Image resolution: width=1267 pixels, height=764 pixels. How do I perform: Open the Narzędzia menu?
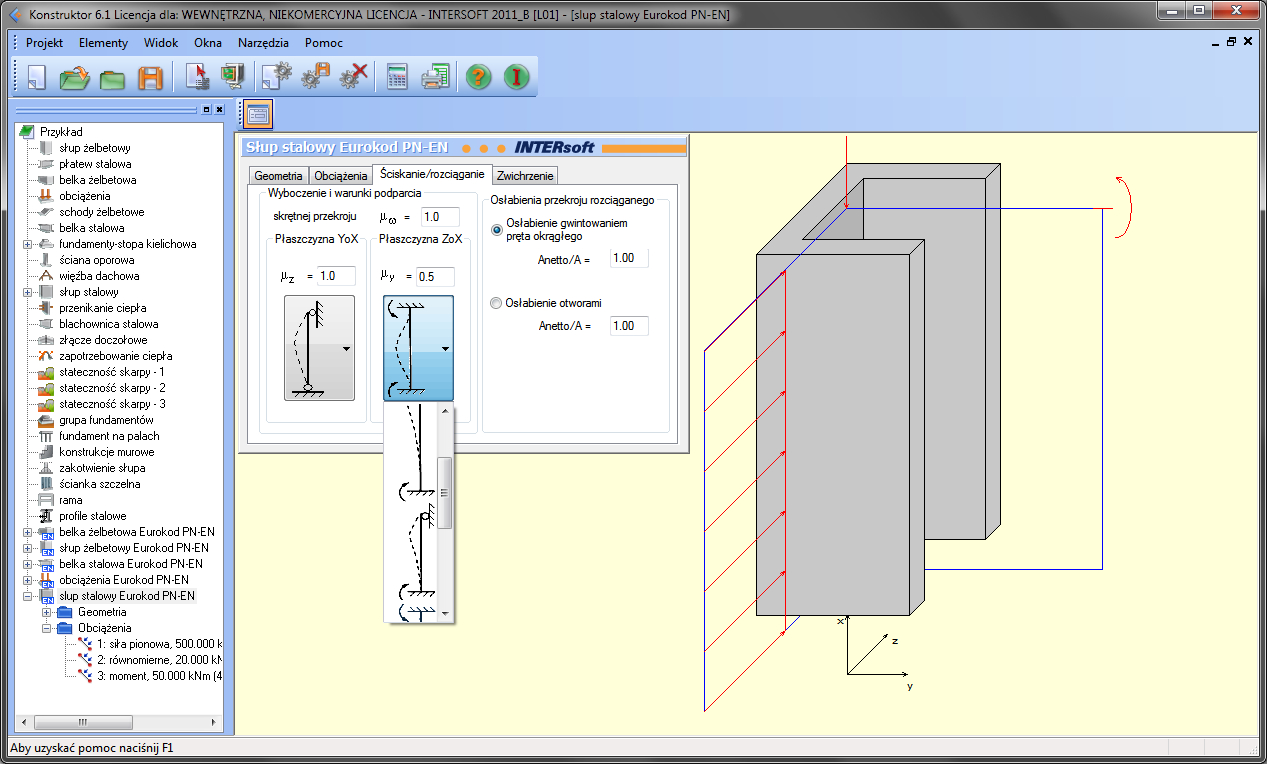click(263, 43)
